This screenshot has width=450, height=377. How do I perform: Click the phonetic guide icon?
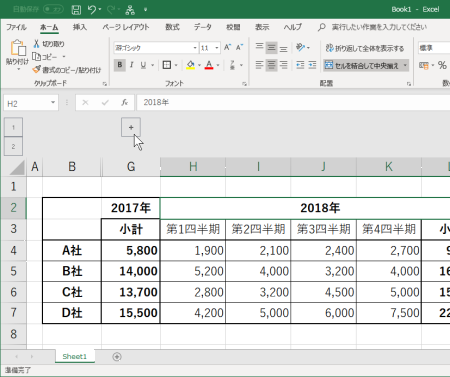pyautogui.click(x=232, y=65)
